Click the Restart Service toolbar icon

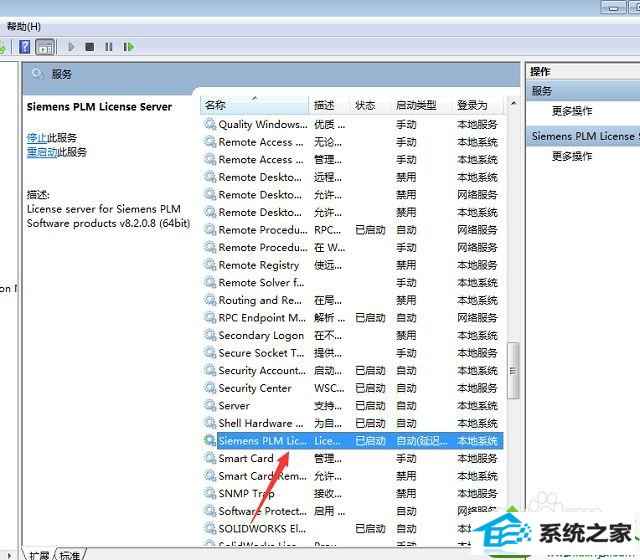[x=128, y=47]
